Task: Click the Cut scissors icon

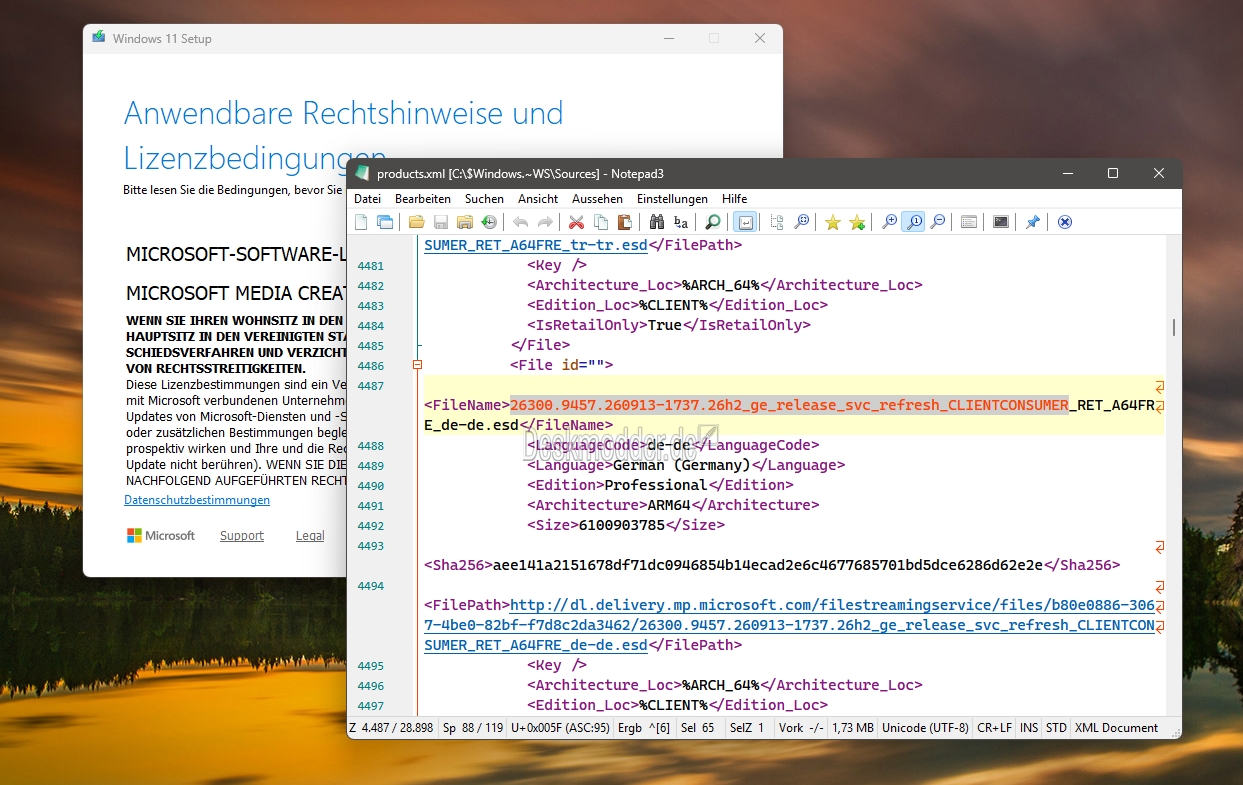Action: coord(577,222)
